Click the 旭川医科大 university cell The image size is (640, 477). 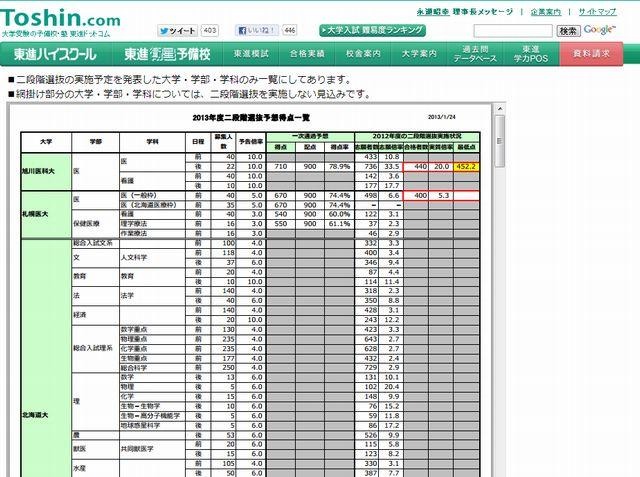[46, 171]
